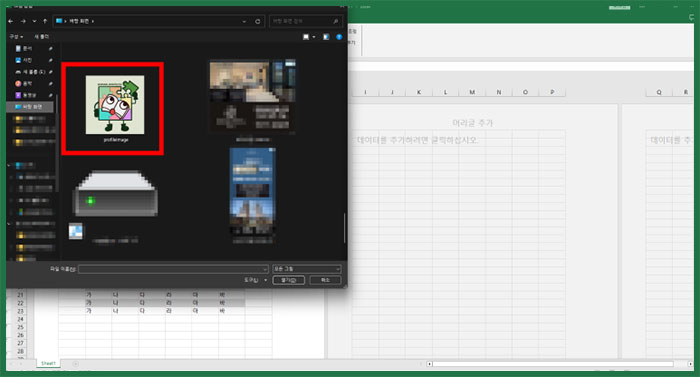
Task: Click cell containing 다 in row 21
Action: [142, 294]
